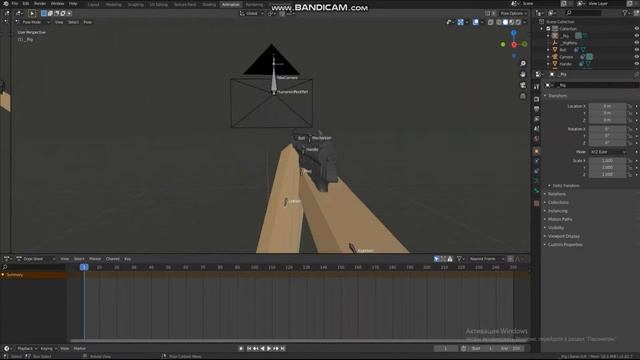This screenshot has width=640, height=360.
Task: Expand the Viewport Display panel
Action: pyautogui.click(x=563, y=236)
